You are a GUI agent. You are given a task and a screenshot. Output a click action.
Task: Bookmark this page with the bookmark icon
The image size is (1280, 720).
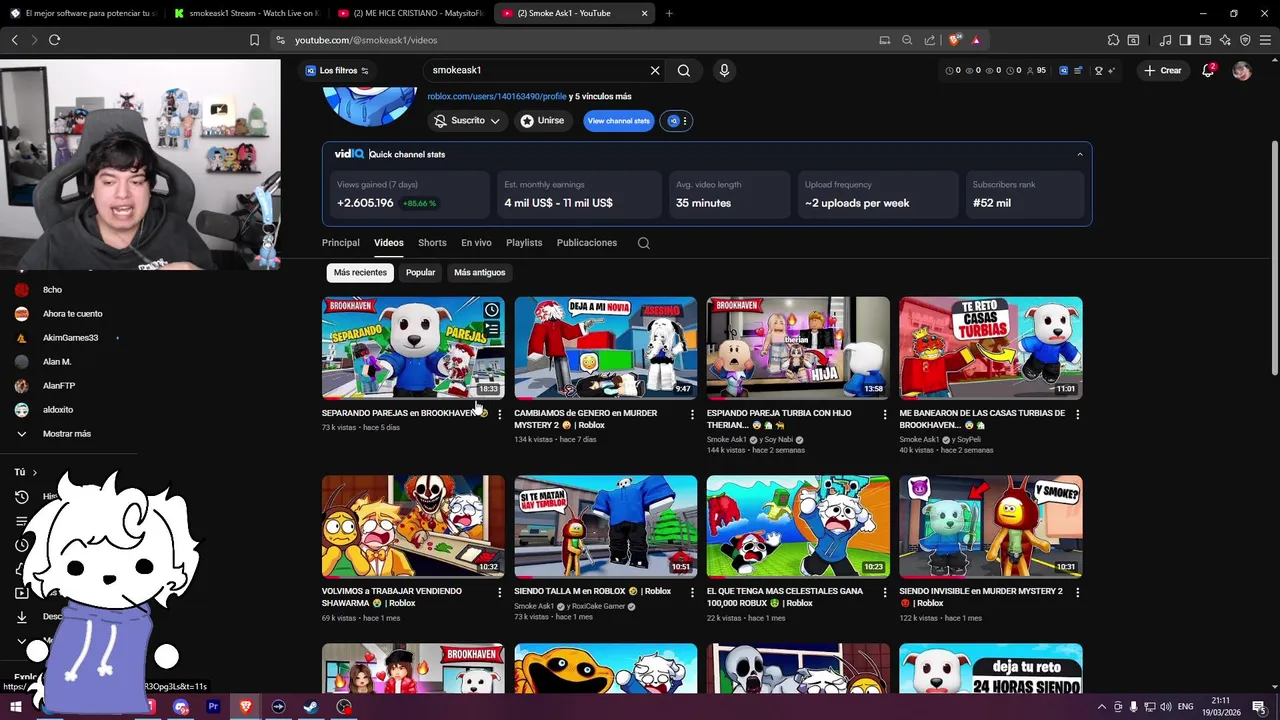click(254, 40)
